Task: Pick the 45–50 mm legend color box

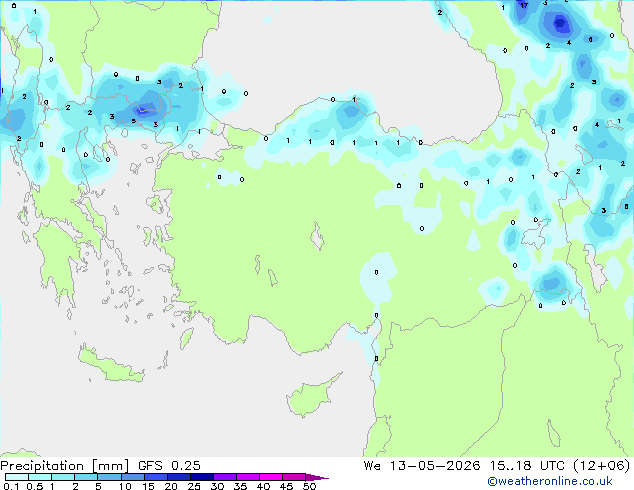Action: point(294,477)
